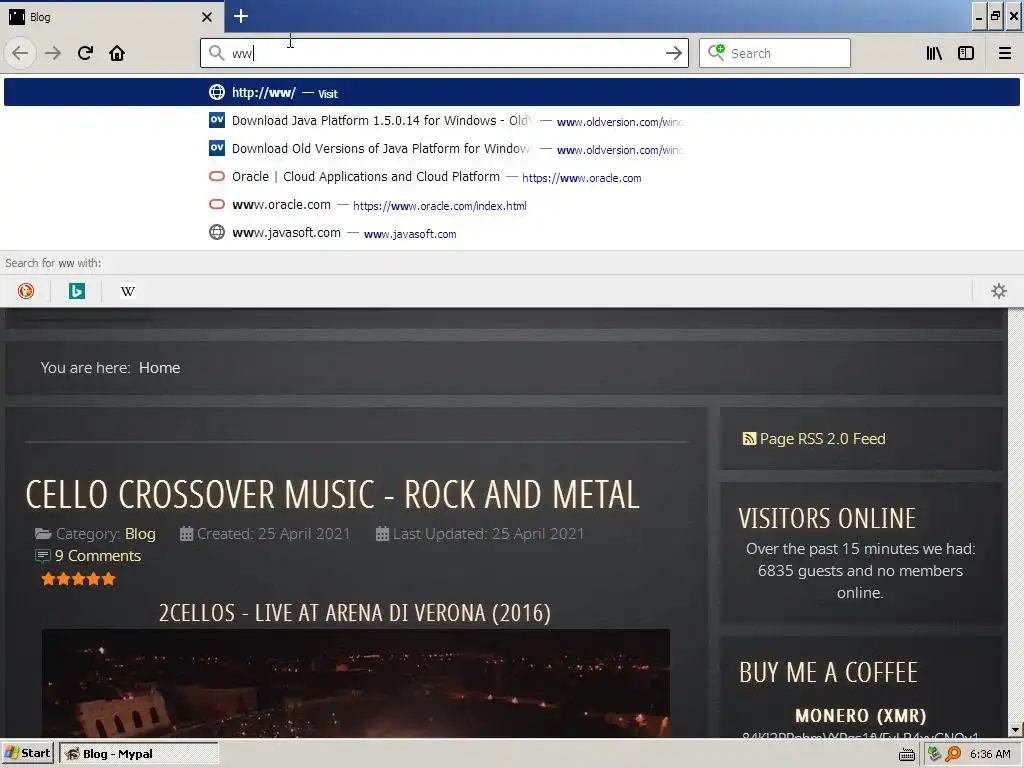
Task: Go back with the back arrow button
Action: coord(20,53)
